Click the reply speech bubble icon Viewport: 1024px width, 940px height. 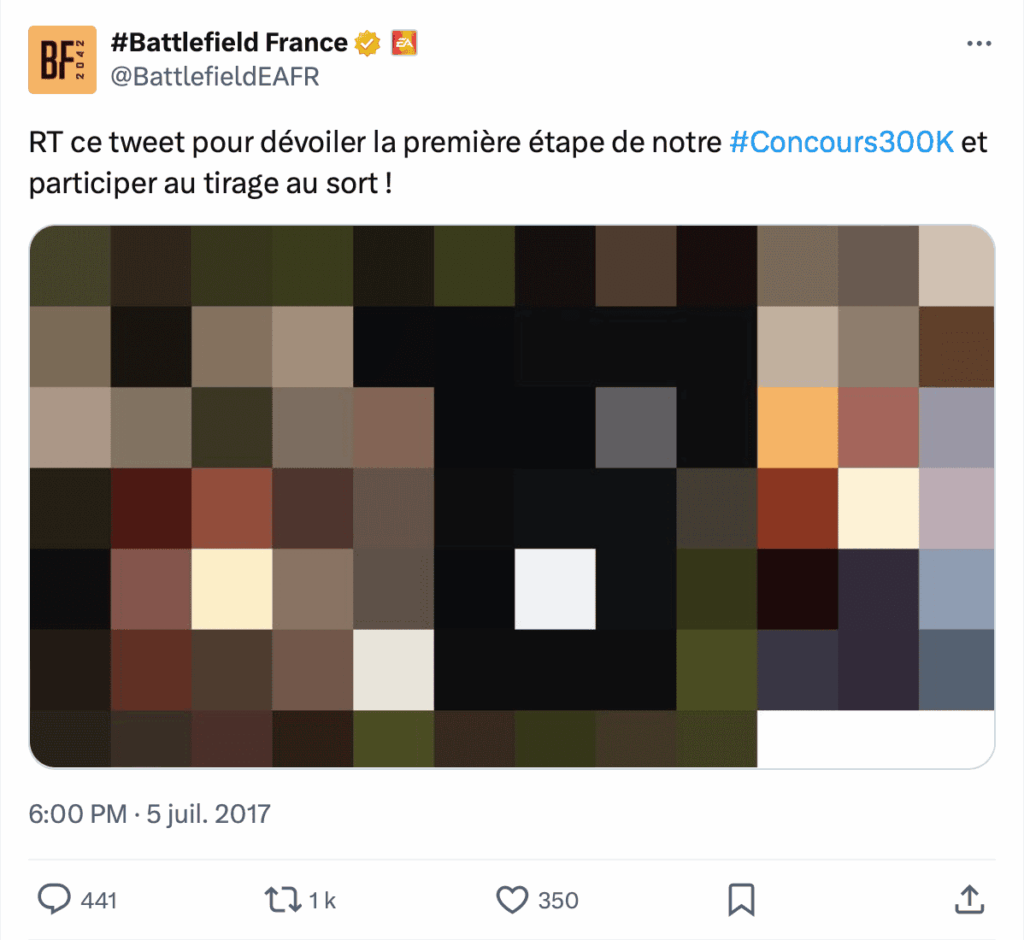point(54,899)
